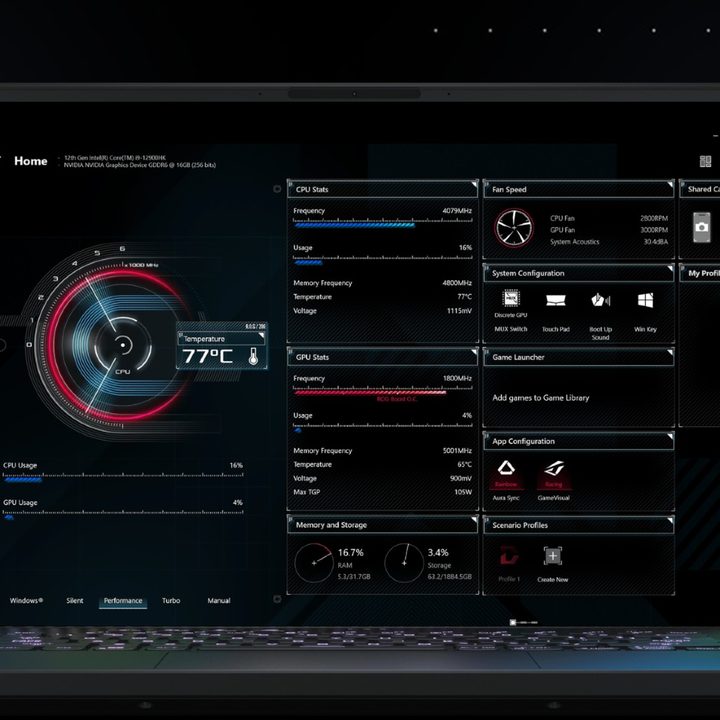This screenshot has height=720, width=720.
Task: Click the Home page title
Action: [x=31, y=161]
